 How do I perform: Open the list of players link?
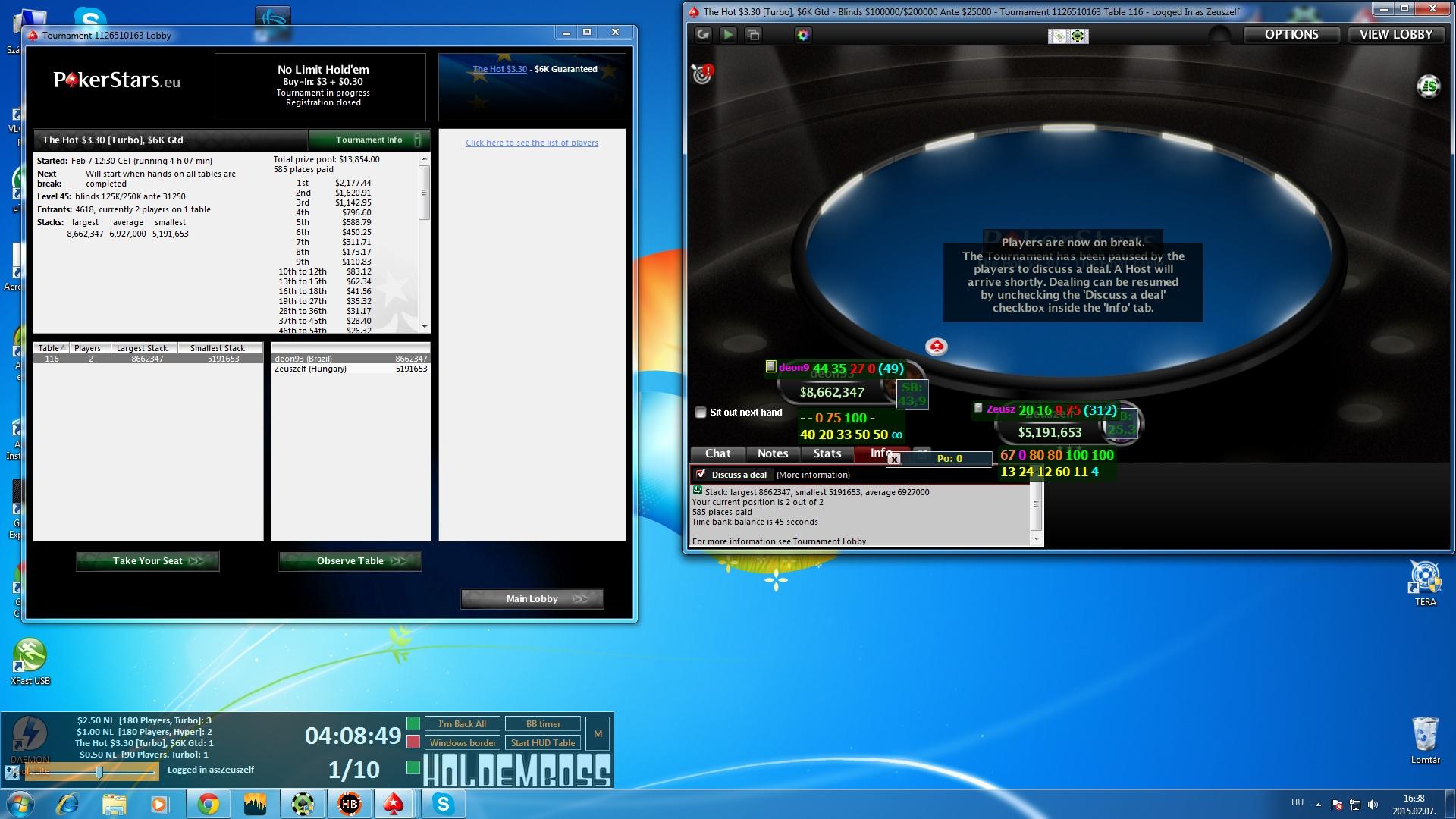(x=532, y=143)
